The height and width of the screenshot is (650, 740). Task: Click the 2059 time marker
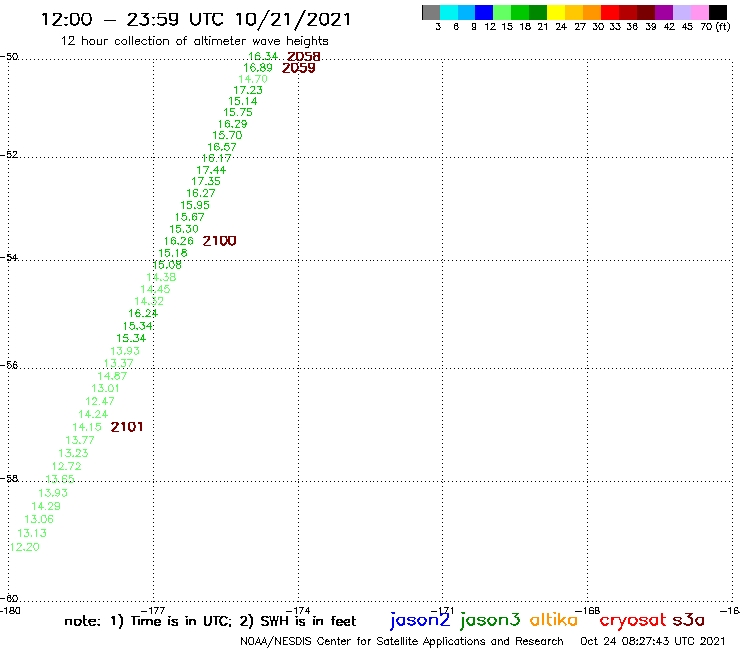coord(298,68)
